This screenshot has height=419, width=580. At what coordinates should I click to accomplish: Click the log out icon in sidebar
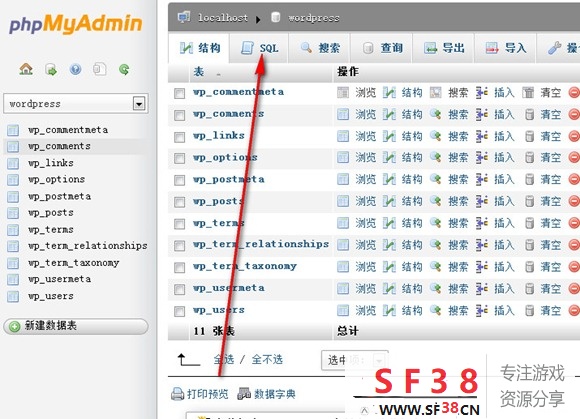click(x=51, y=69)
